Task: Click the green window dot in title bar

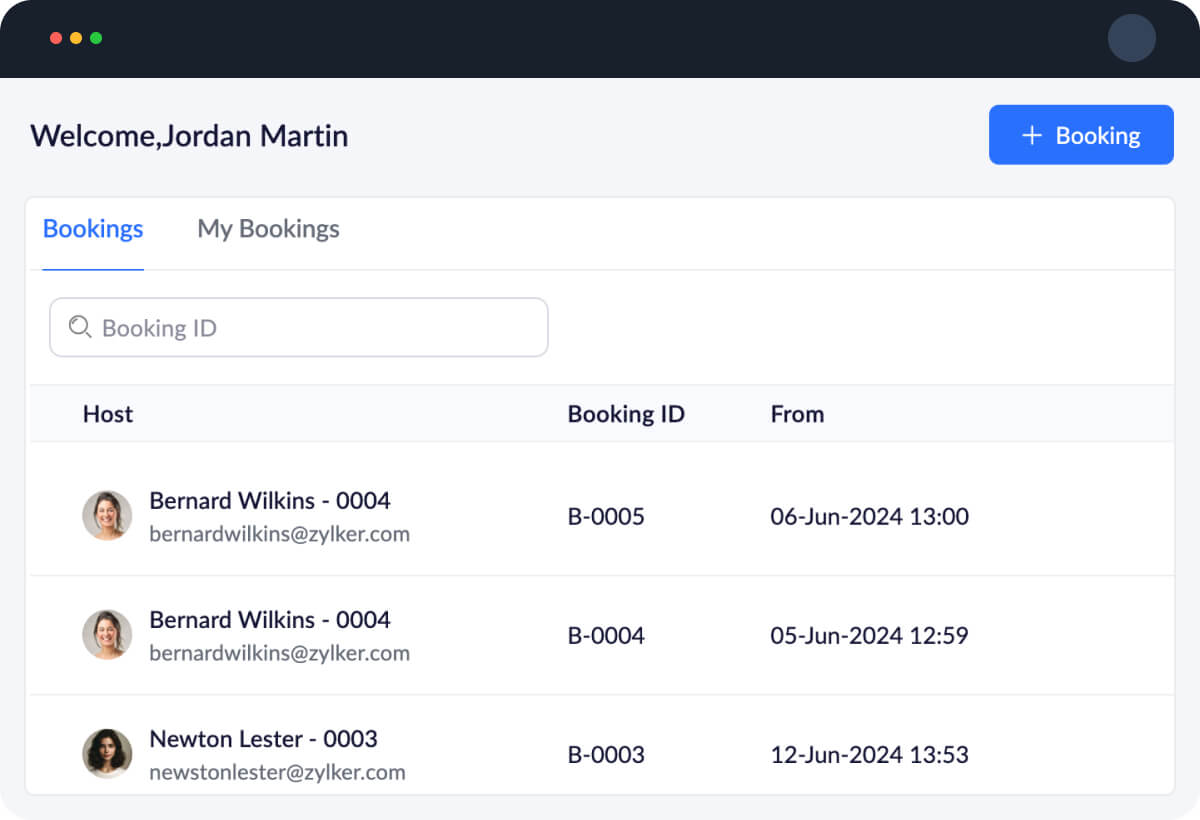Action: click(96, 38)
